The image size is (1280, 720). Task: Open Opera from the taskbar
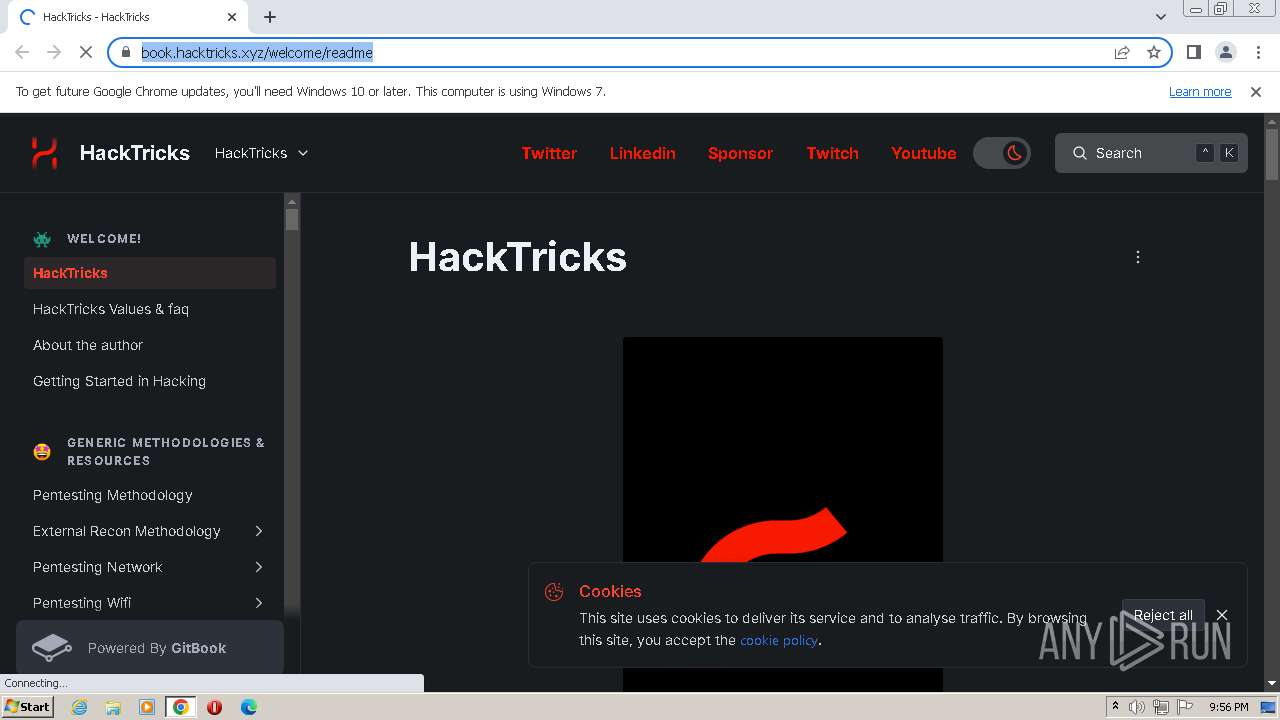pyautogui.click(x=214, y=707)
